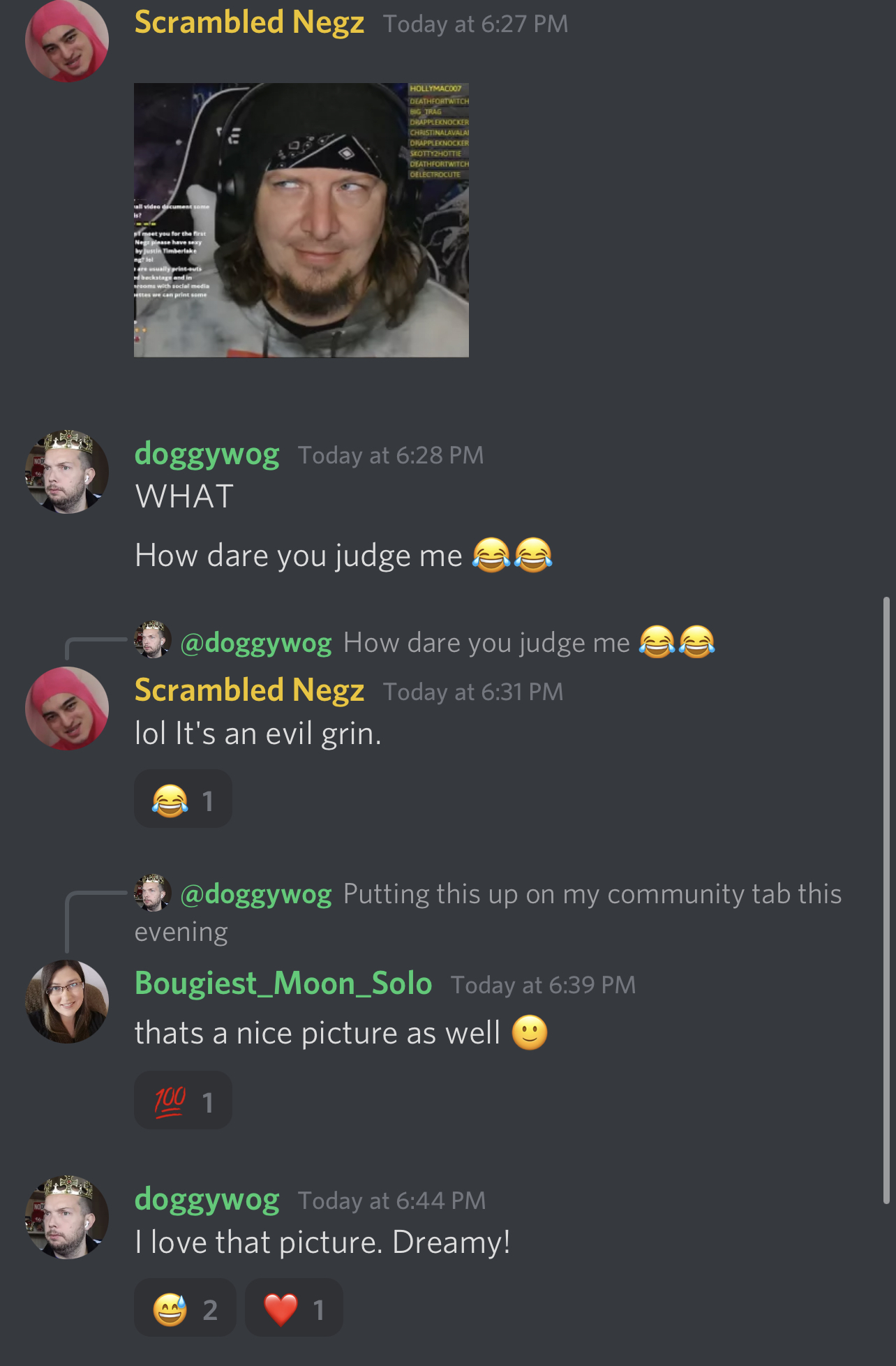Click doggywog's avatar on the 6:44 PM message
896x1366 pixels.
[x=67, y=1217]
